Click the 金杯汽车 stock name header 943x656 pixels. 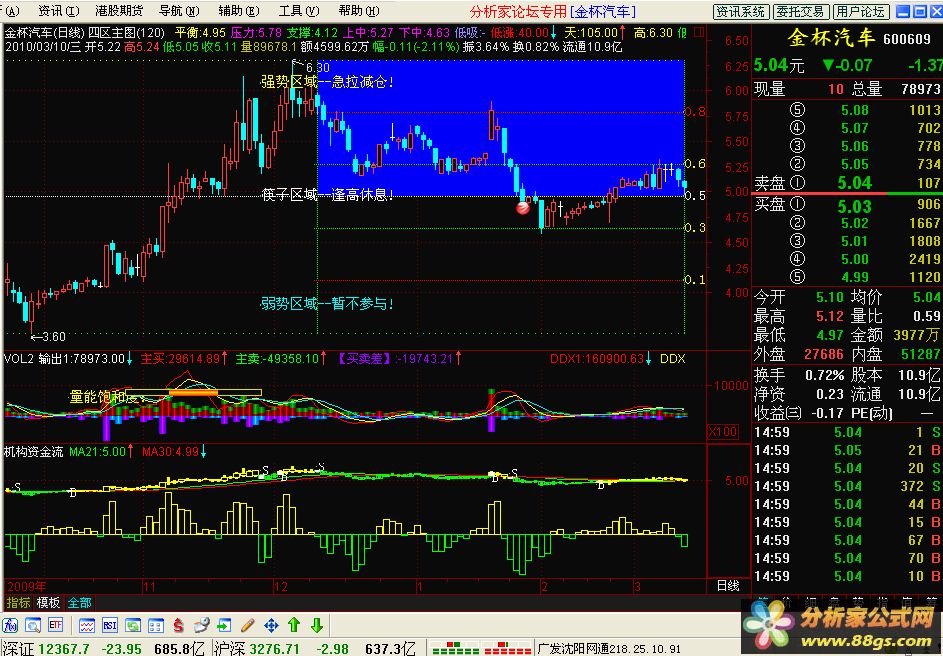831,38
